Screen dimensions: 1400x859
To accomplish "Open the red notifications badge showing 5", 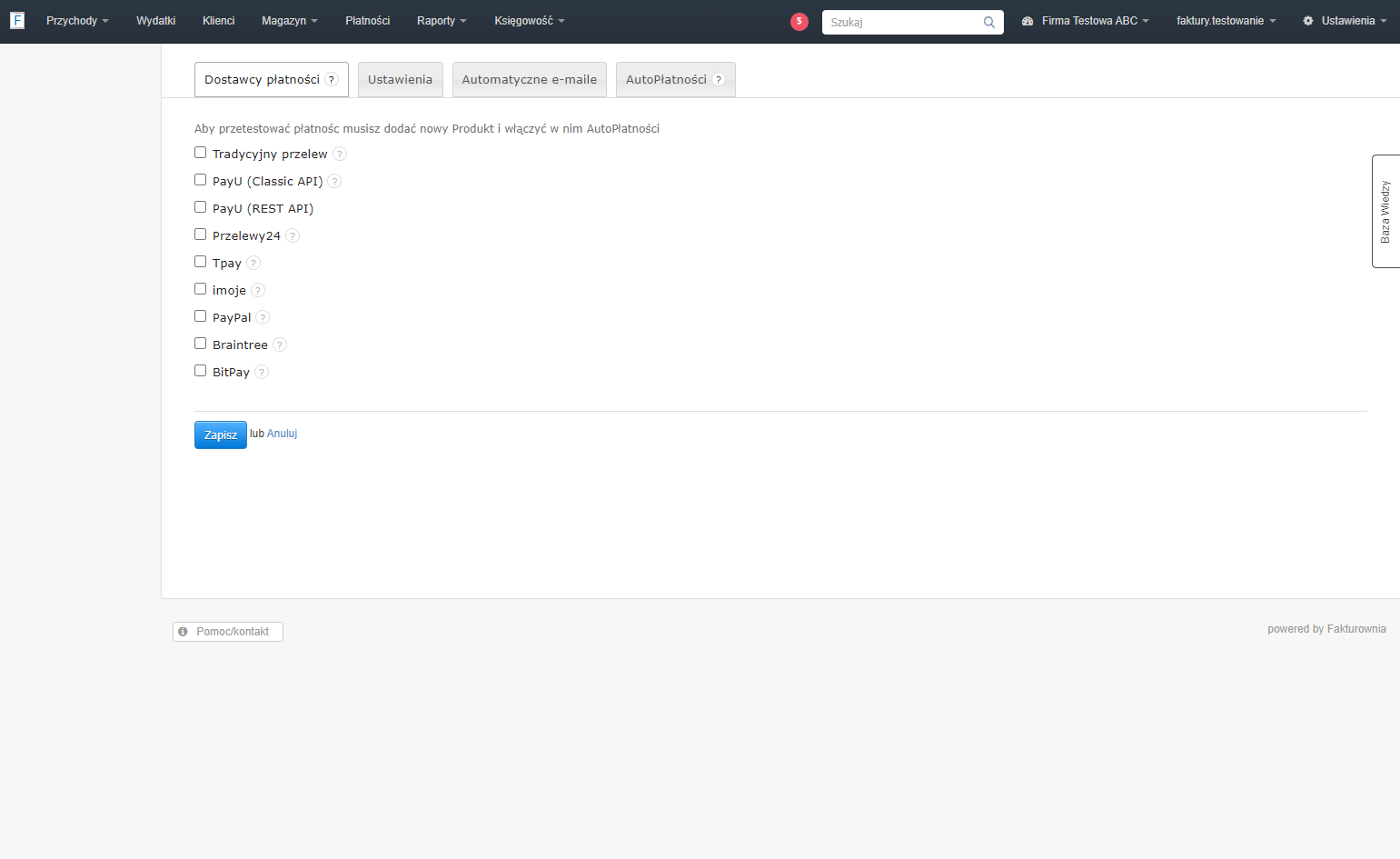I will 799,22.
